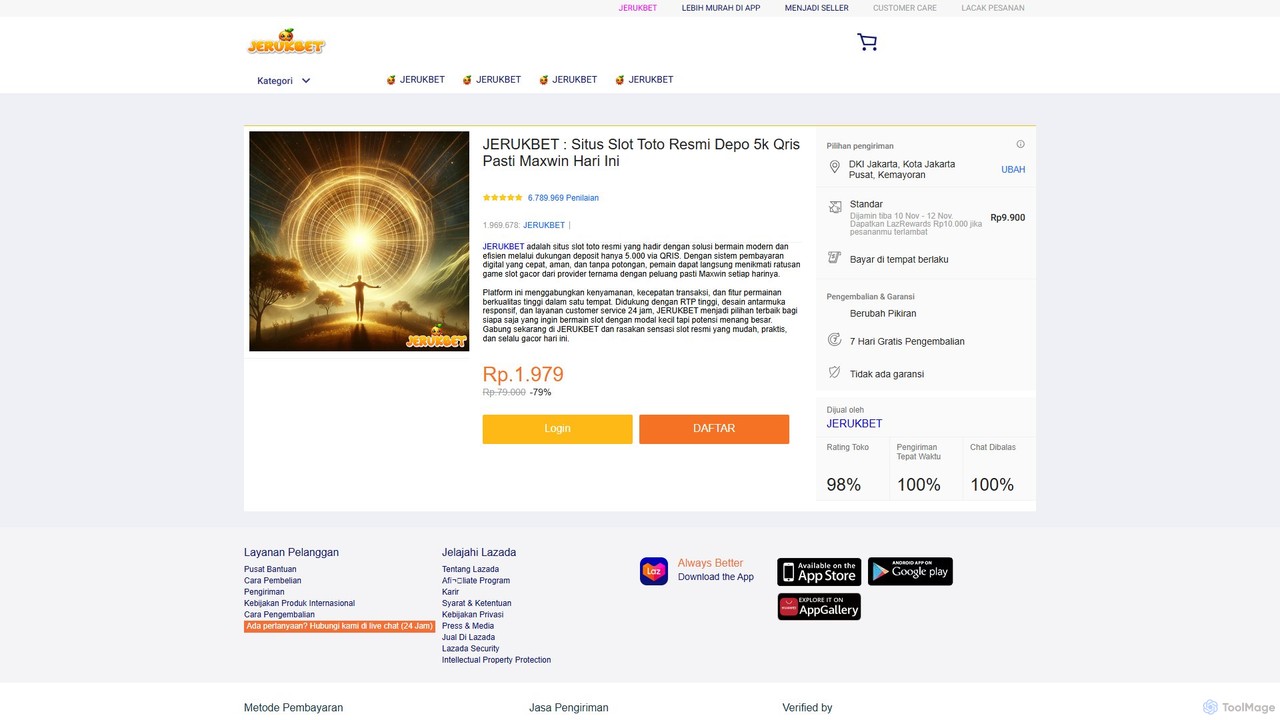Click the Laz app logo icon
The width and height of the screenshot is (1280, 720).
(x=654, y=571)
